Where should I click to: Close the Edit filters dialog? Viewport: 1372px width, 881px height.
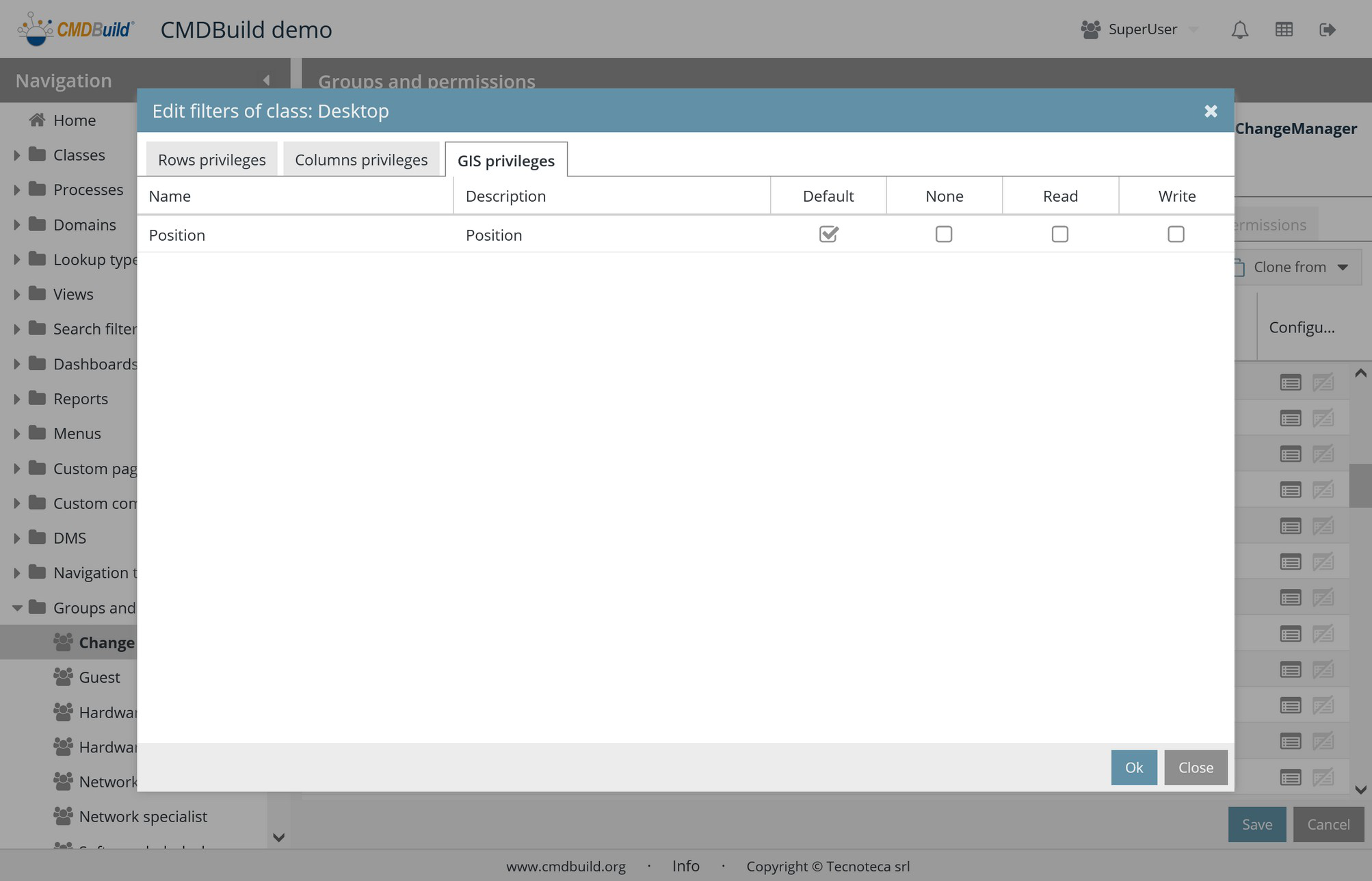(1211, 111)
